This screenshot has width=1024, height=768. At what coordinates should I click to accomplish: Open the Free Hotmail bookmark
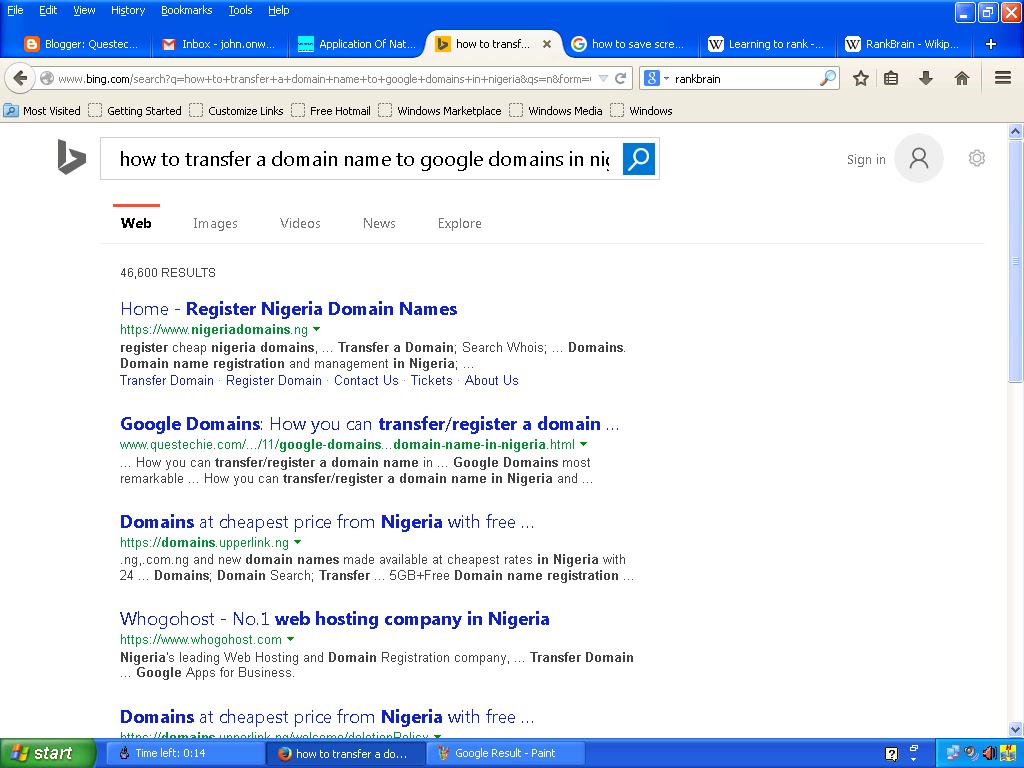pos(332,110)
